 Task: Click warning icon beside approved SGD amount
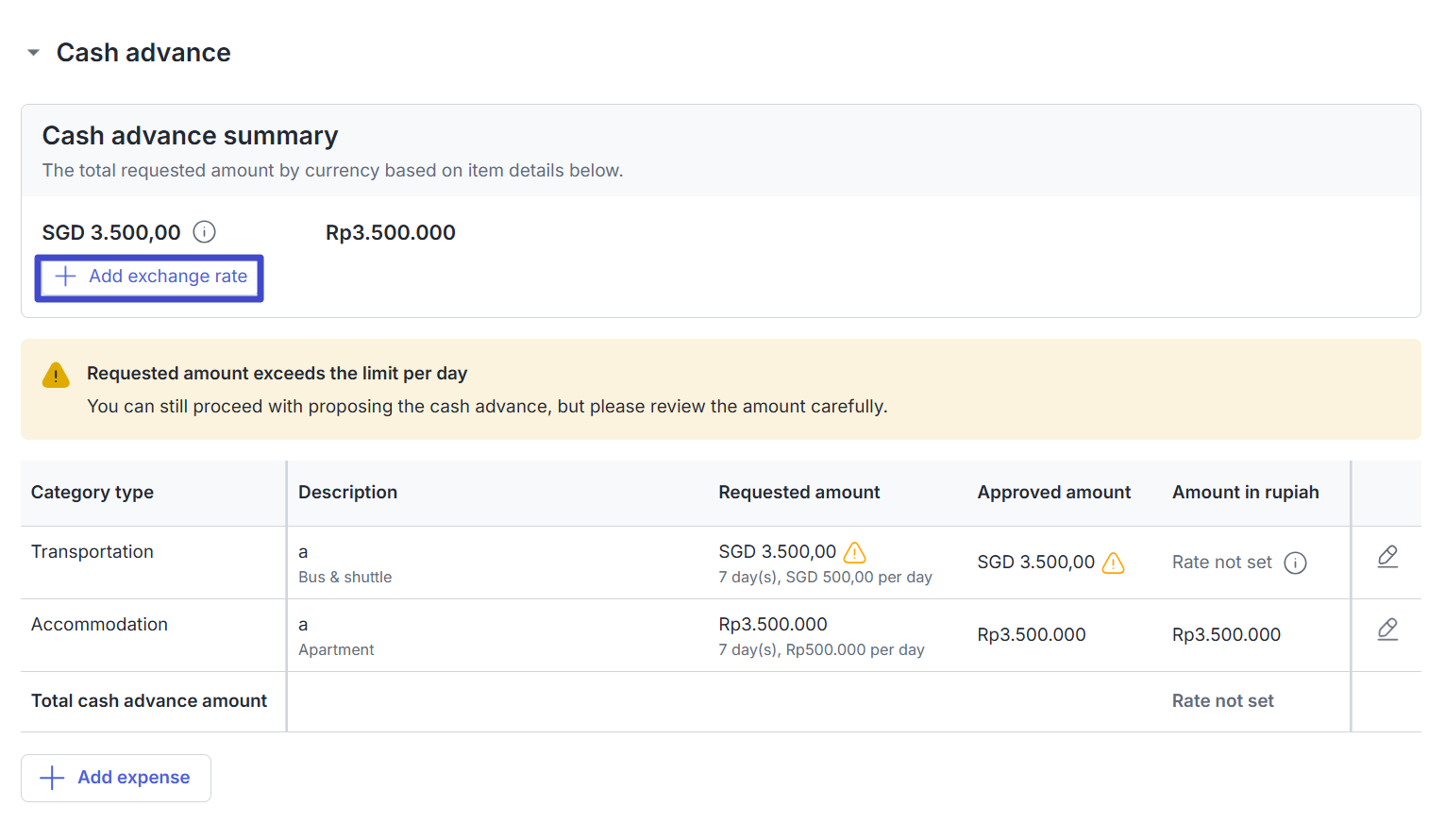[x=1114, y=563]
